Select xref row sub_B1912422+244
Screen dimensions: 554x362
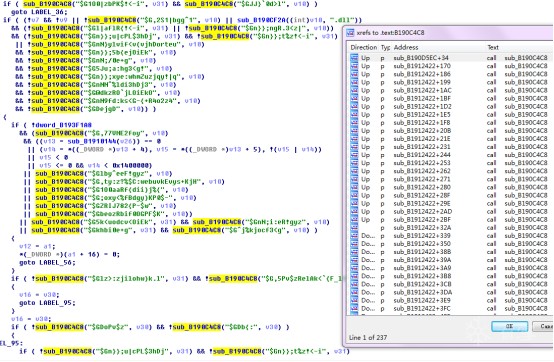pyautogui.click(x=452, y=155)
